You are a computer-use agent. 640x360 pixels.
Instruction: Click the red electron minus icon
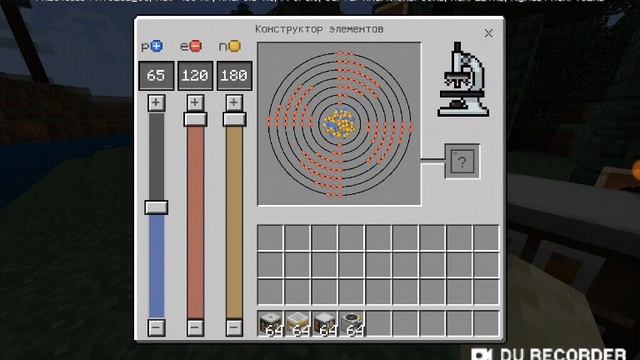coord(196,46)
